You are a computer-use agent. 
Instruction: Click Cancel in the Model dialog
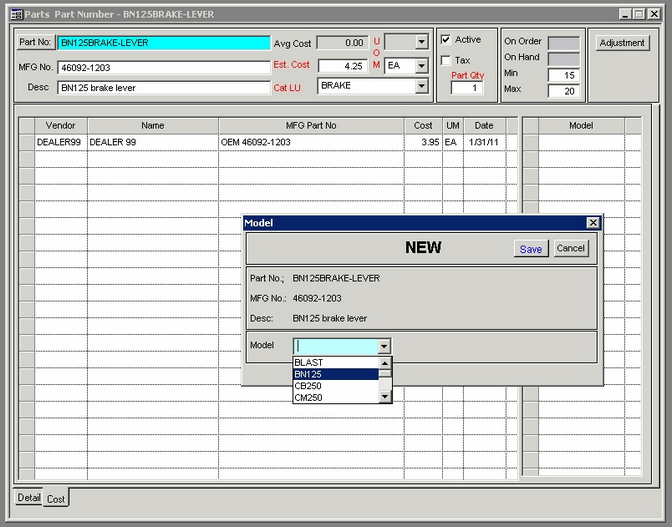pos(570,249)
